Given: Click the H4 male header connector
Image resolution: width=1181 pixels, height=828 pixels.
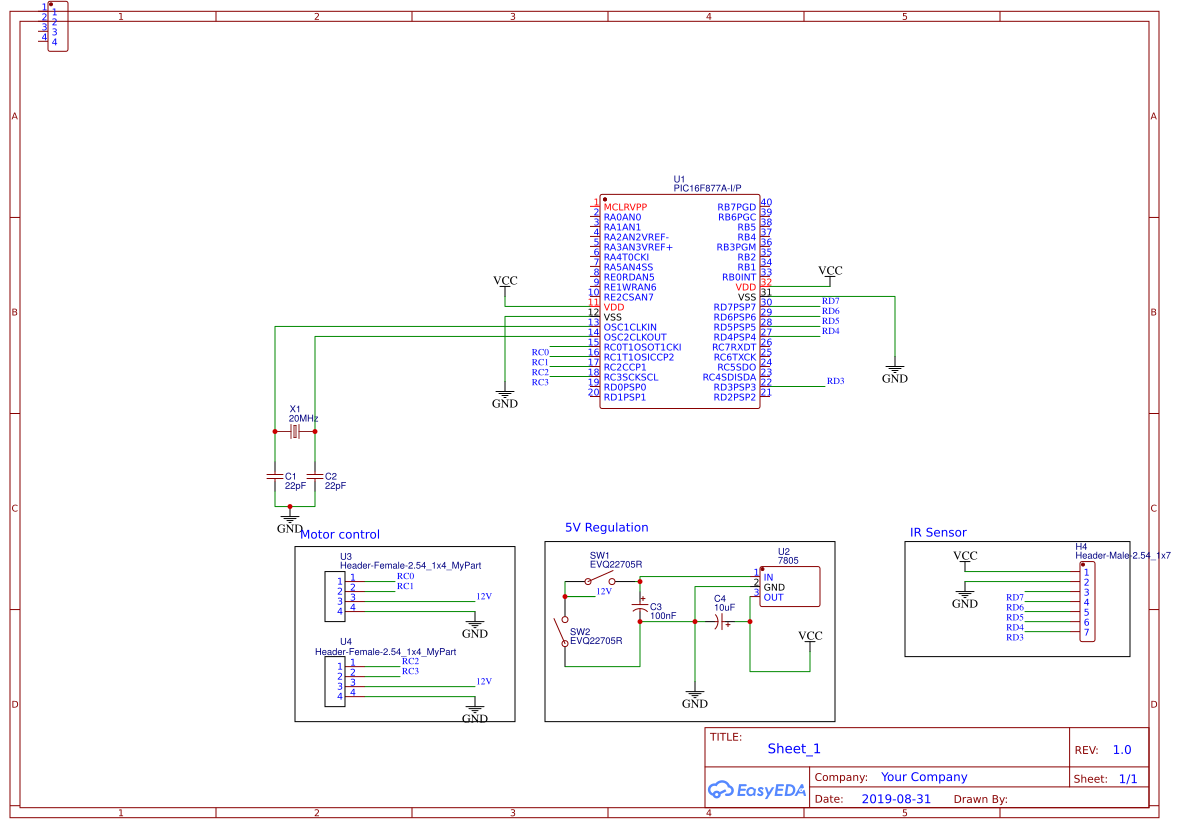Looking at the screenshot, I should (1084, 601).
